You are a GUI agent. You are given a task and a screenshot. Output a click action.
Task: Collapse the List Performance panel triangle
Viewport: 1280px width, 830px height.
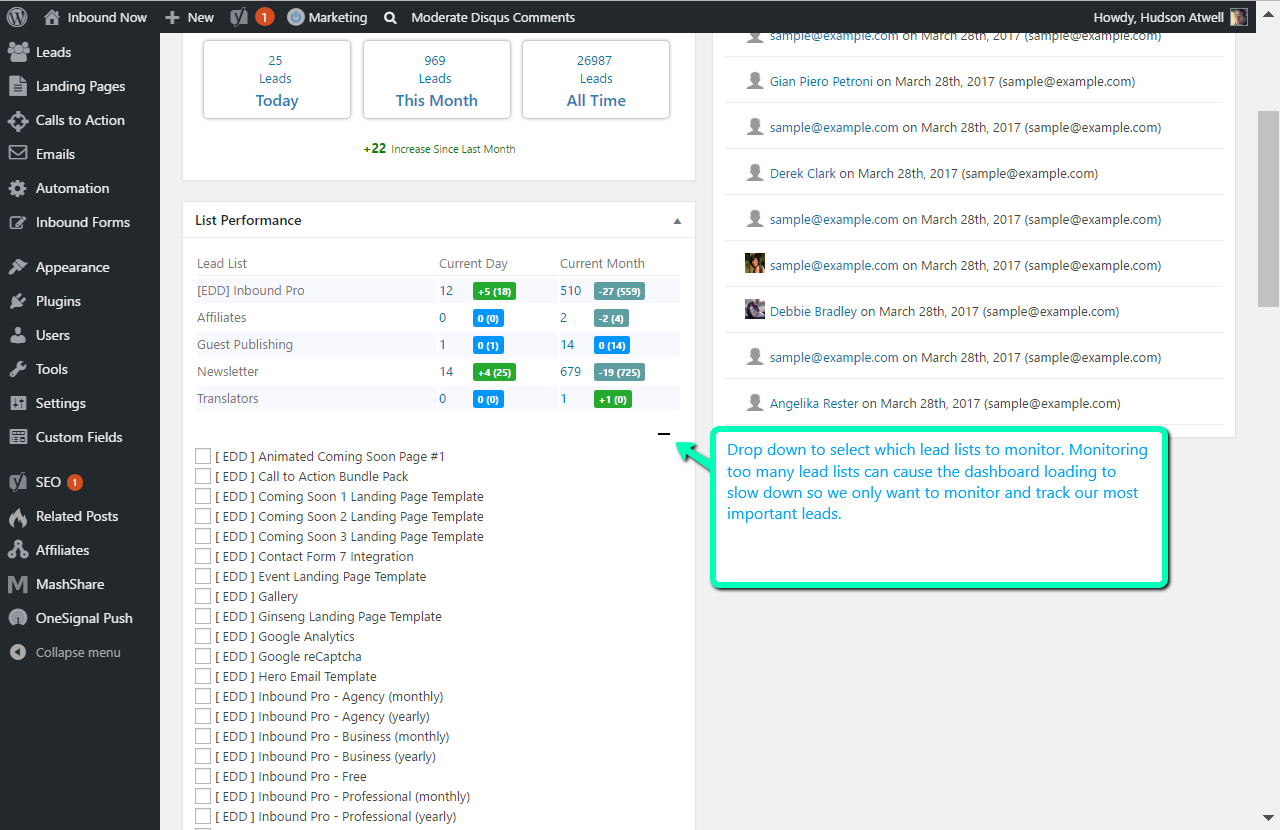[677, 221]
